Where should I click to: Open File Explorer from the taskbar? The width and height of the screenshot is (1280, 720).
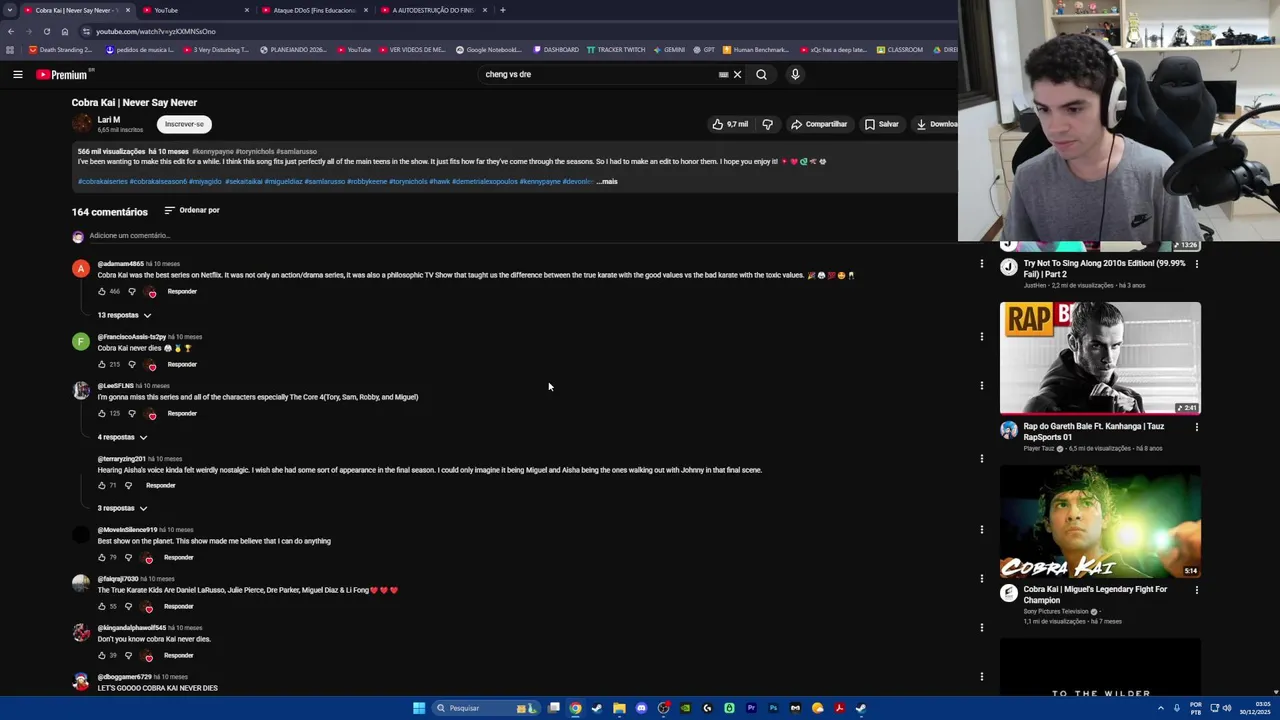point(619,708)
